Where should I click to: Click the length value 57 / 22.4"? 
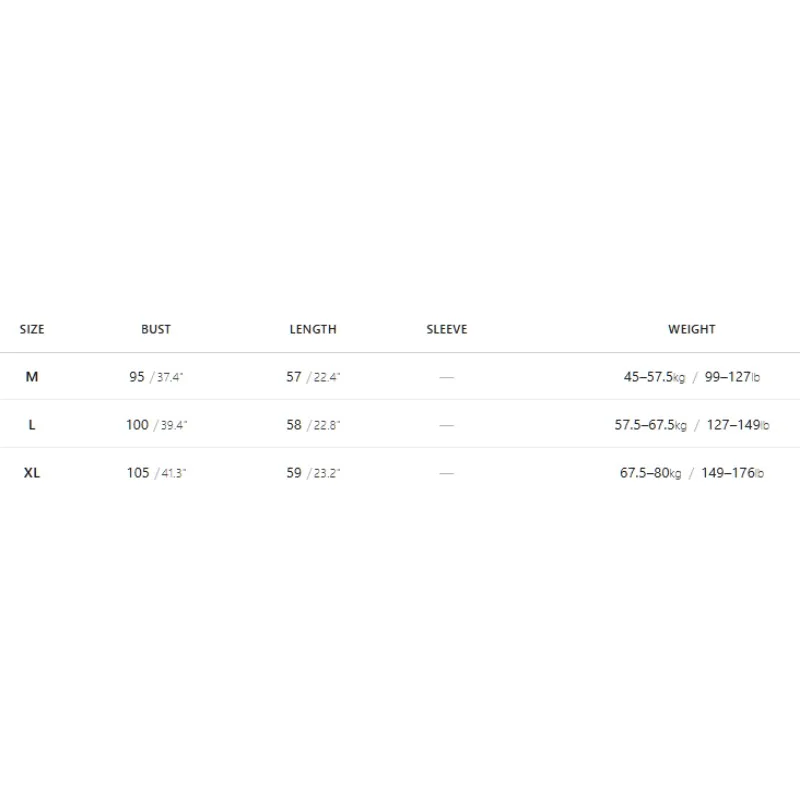coord(313,377)
